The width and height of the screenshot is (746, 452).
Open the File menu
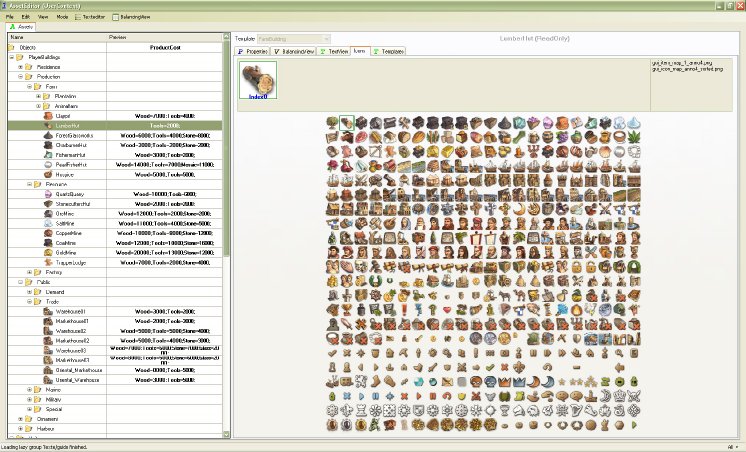pyautogui.click(x=10, y=17)
